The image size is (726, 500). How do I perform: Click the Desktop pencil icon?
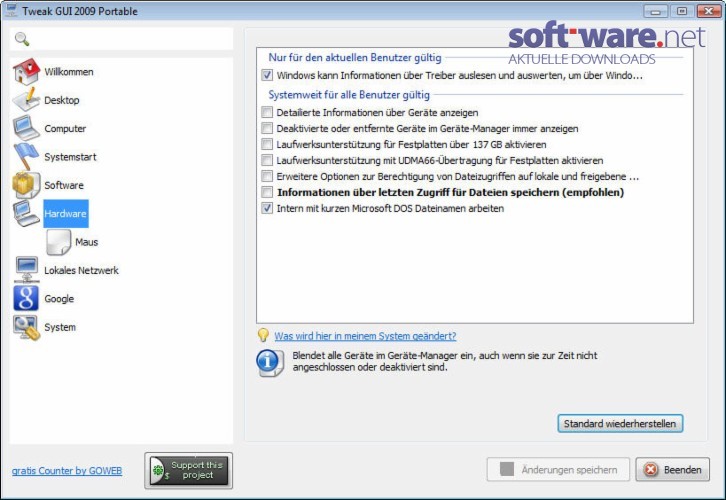click(x=26, y=100)
